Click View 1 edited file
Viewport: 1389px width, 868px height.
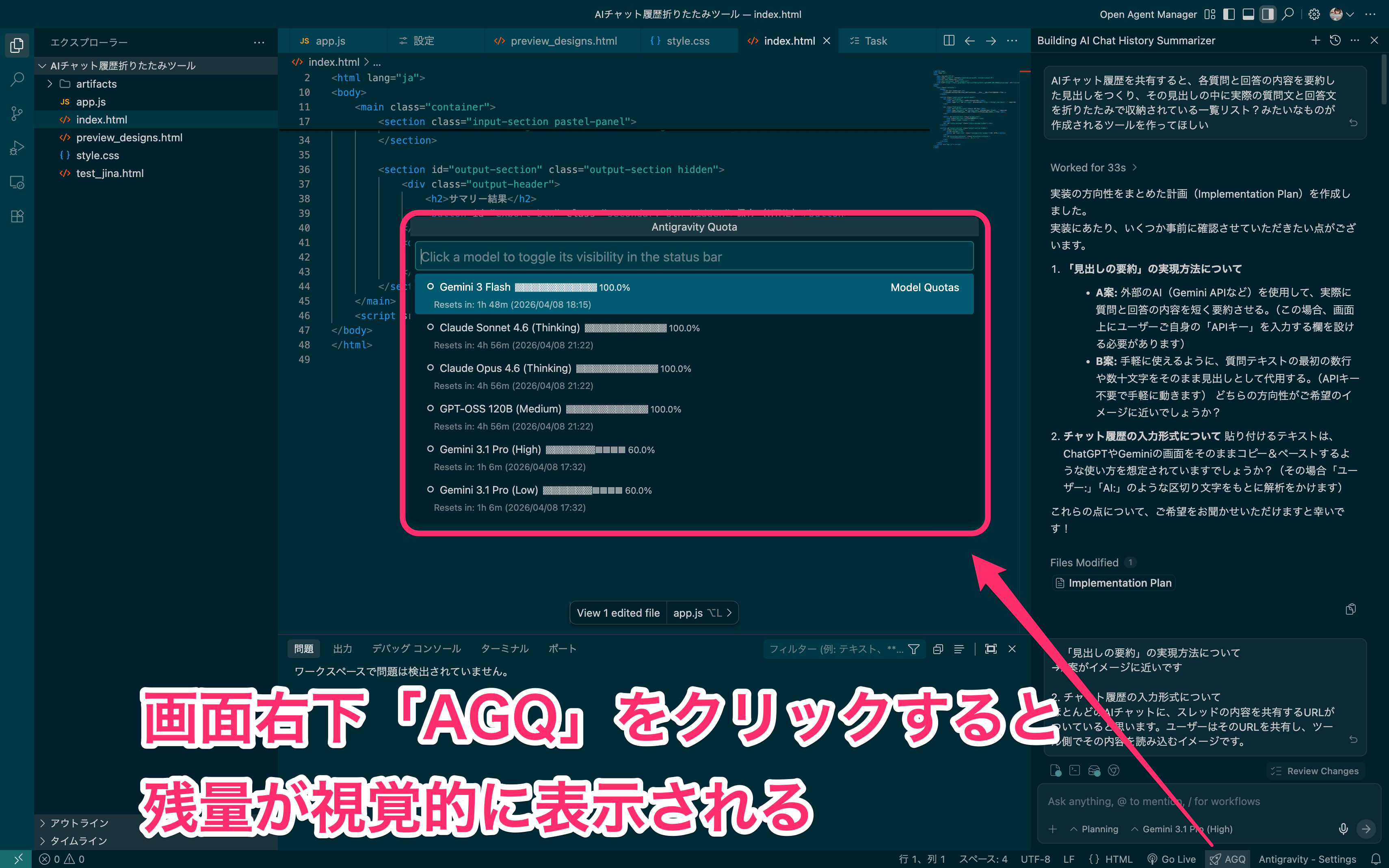[618, 613]
